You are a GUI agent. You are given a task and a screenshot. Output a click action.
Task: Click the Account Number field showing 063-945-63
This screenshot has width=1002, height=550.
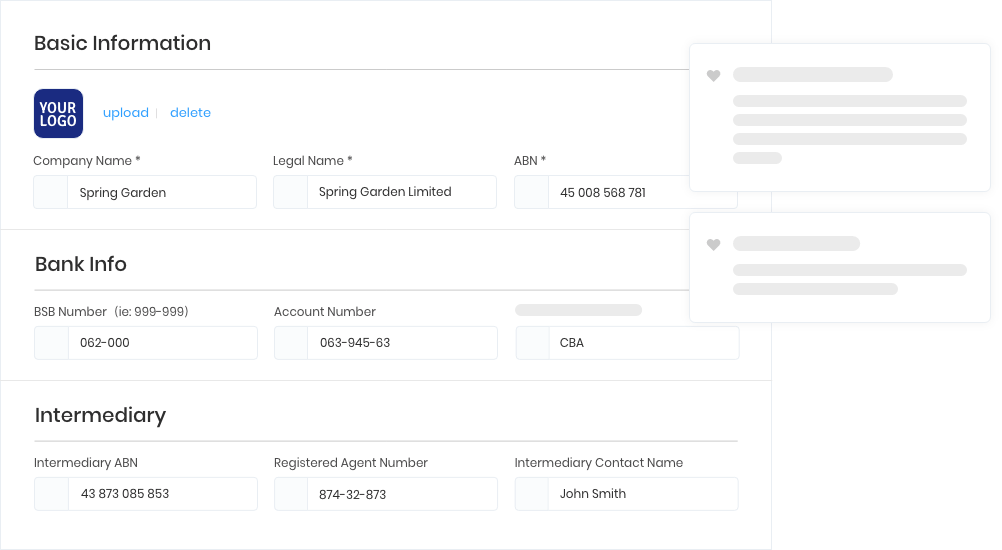tap(386, 343)
